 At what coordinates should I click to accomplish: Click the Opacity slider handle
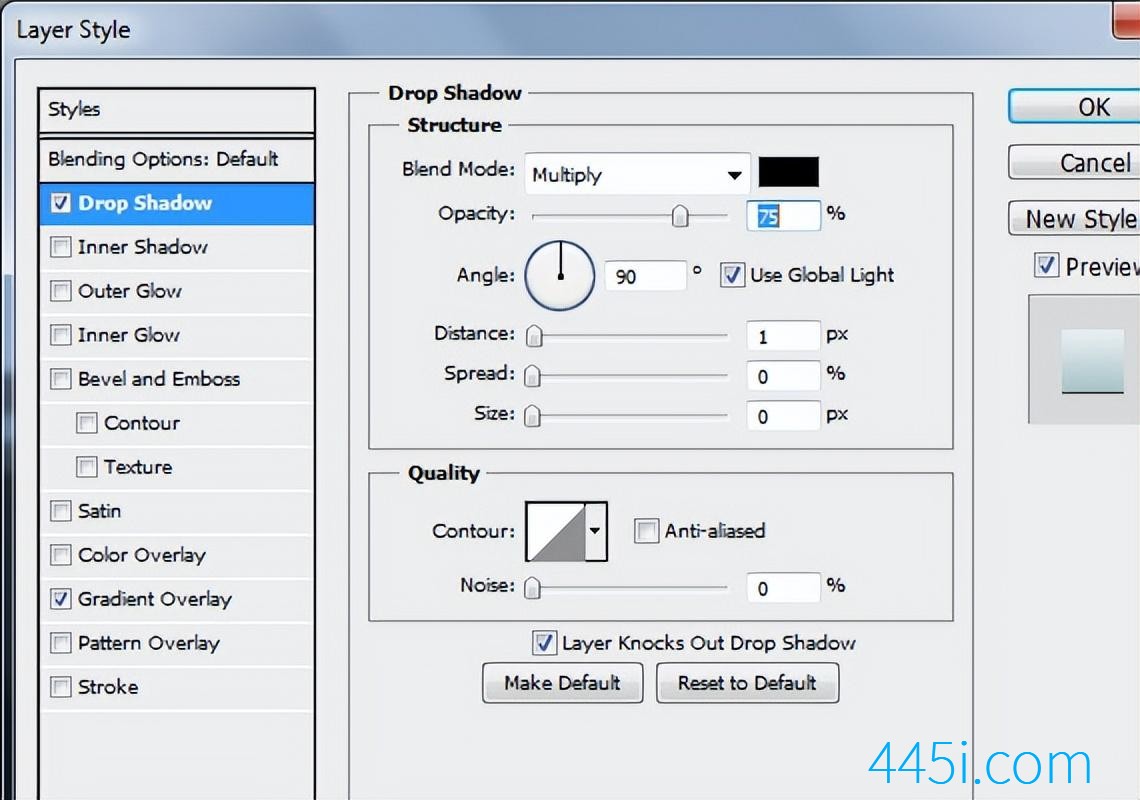680,216
